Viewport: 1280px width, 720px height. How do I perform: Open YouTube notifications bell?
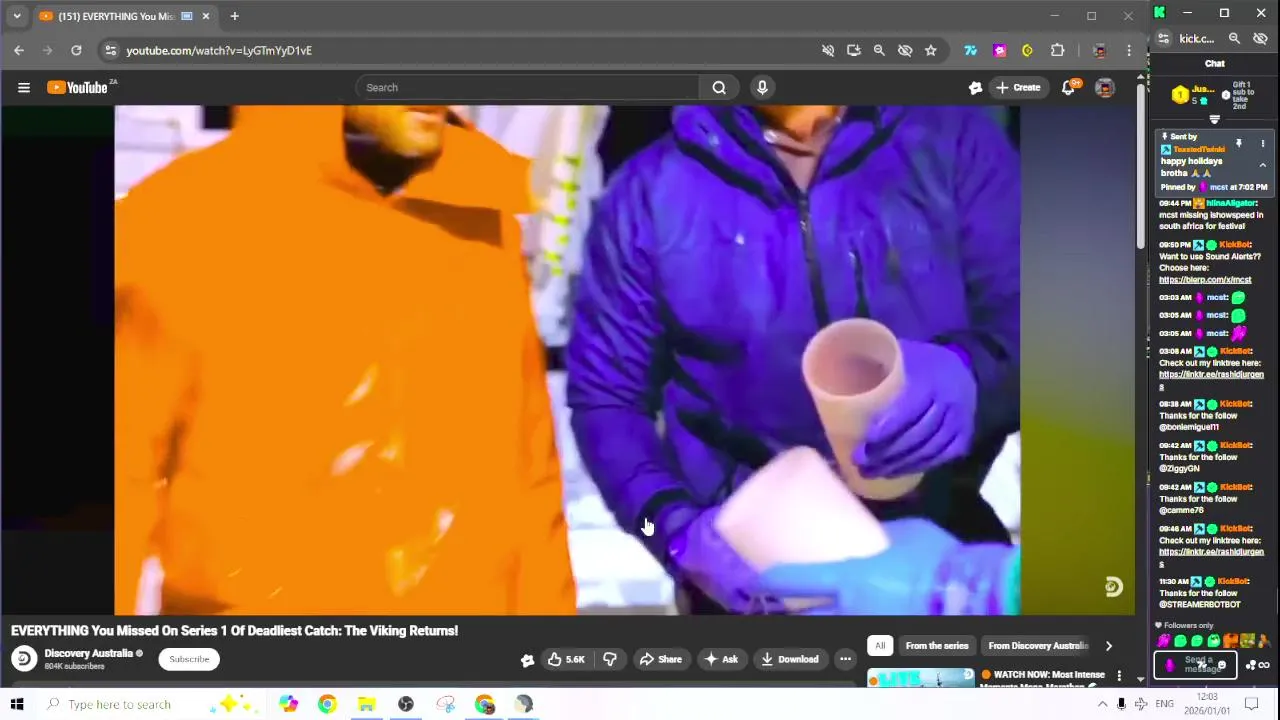click(x=1068, y=88)
